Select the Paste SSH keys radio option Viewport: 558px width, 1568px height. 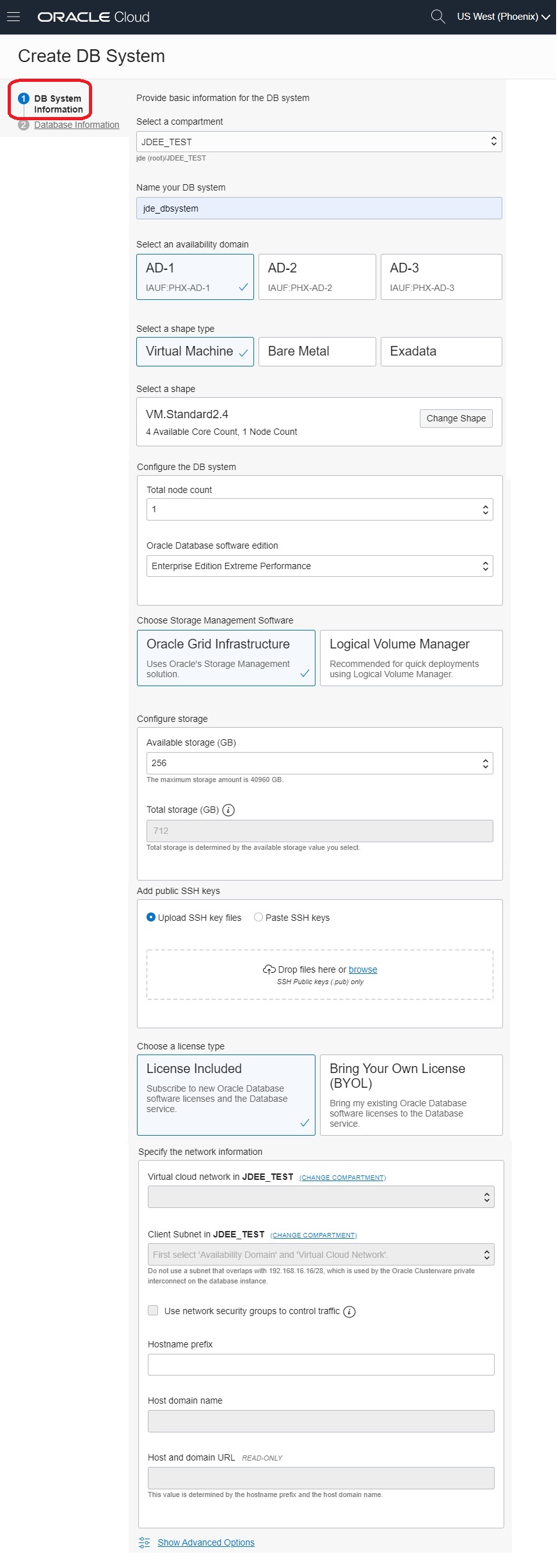click(259, 918)
